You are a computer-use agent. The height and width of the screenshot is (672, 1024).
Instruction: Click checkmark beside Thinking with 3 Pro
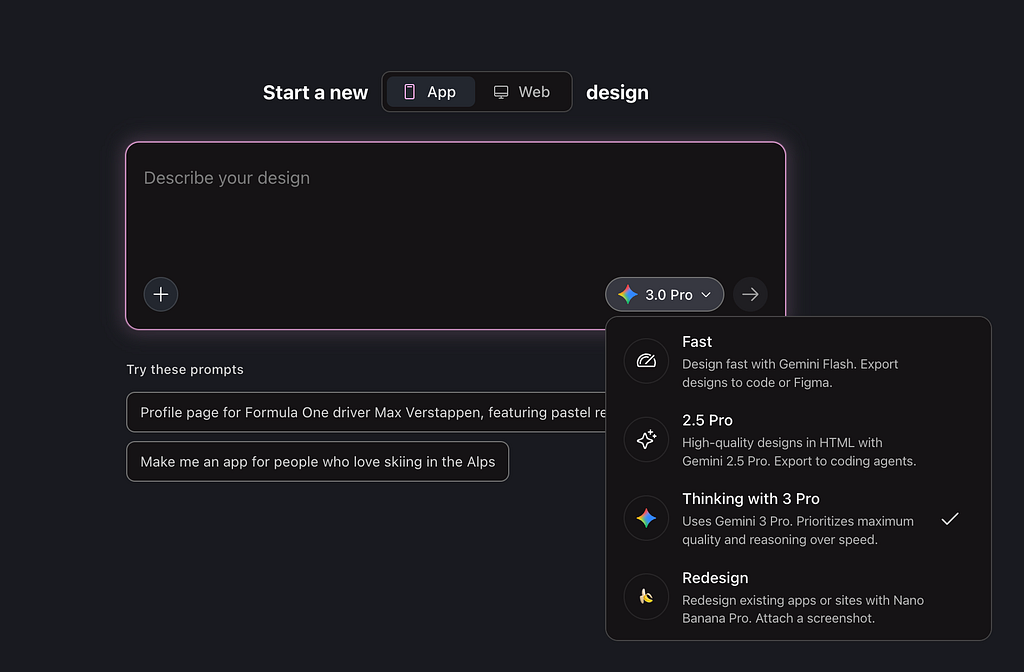click(x=950, y=518)
